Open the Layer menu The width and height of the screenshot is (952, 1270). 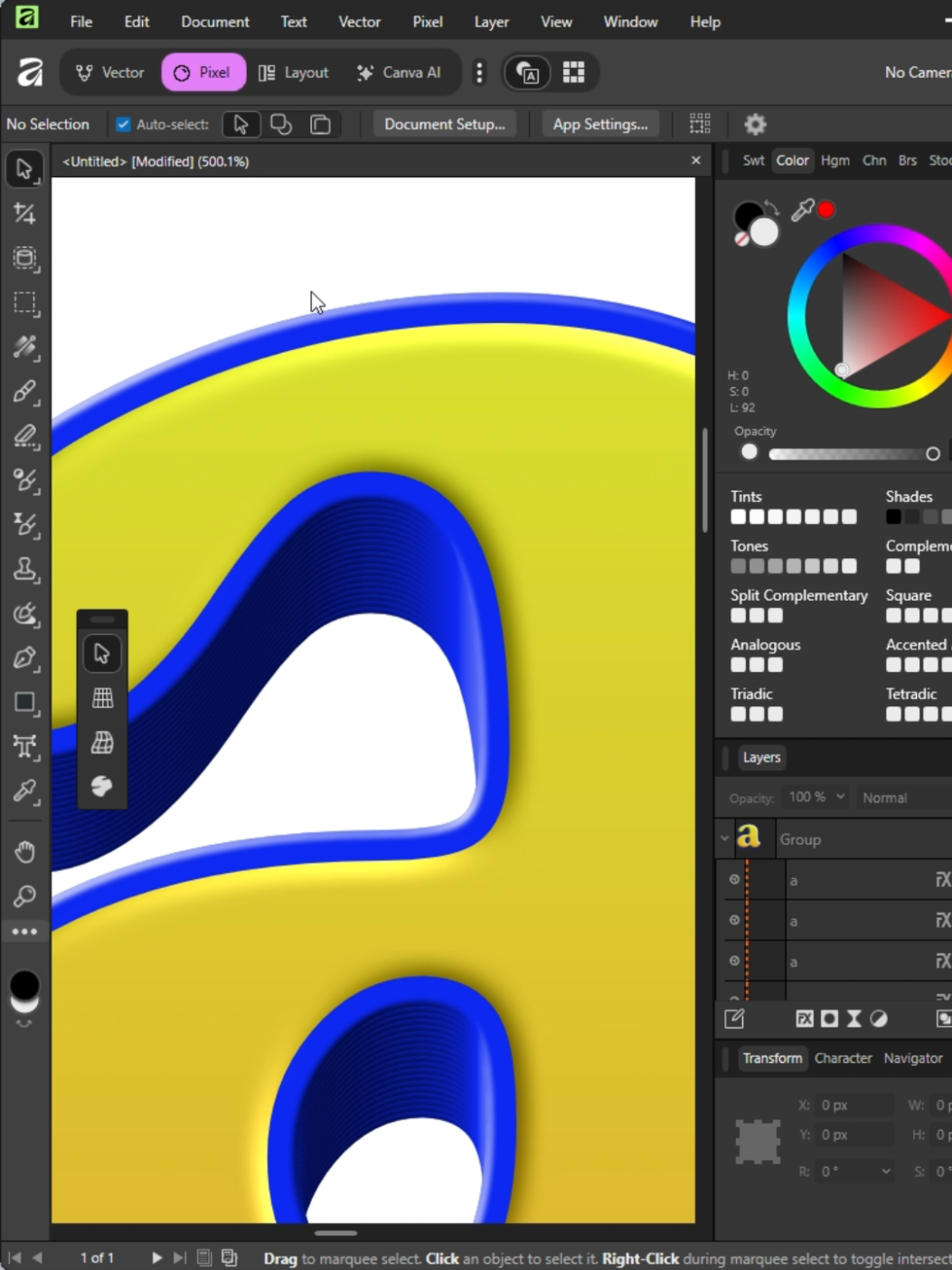tap(491, 22)
